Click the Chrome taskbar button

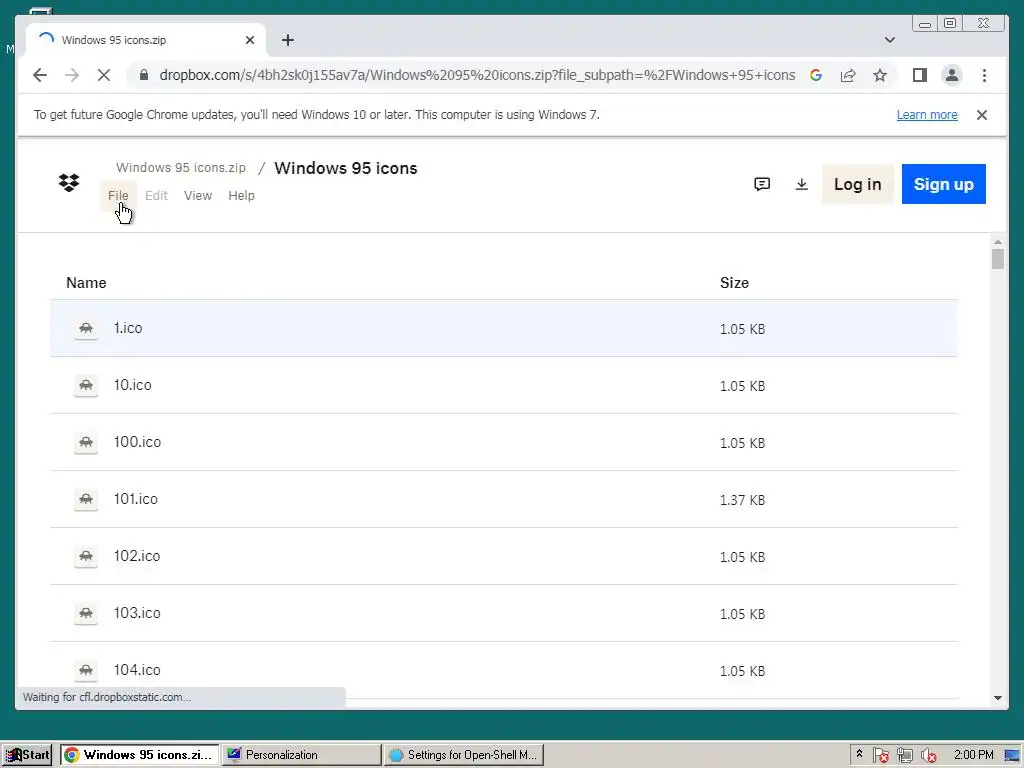(x=140, y=755)
